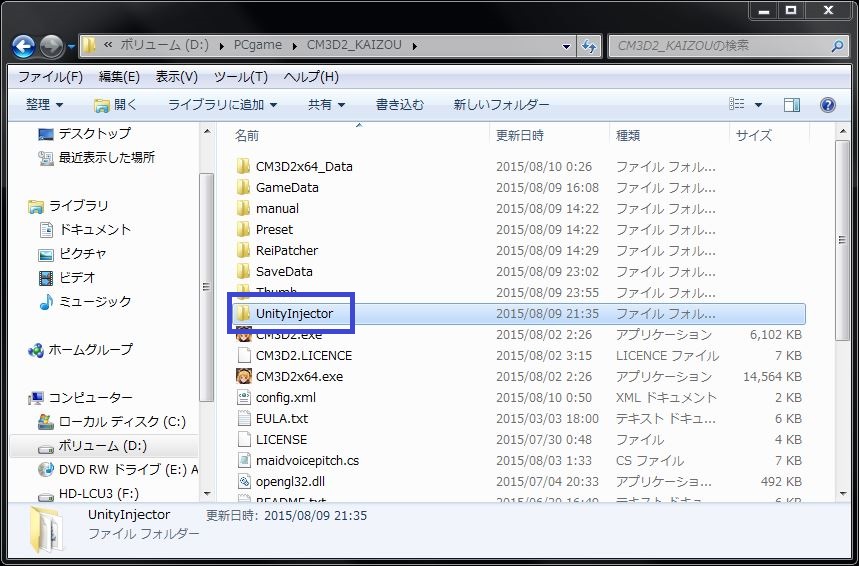
Task: Select ホームグループ in navigation pane
Action: (x=80, y=350)
